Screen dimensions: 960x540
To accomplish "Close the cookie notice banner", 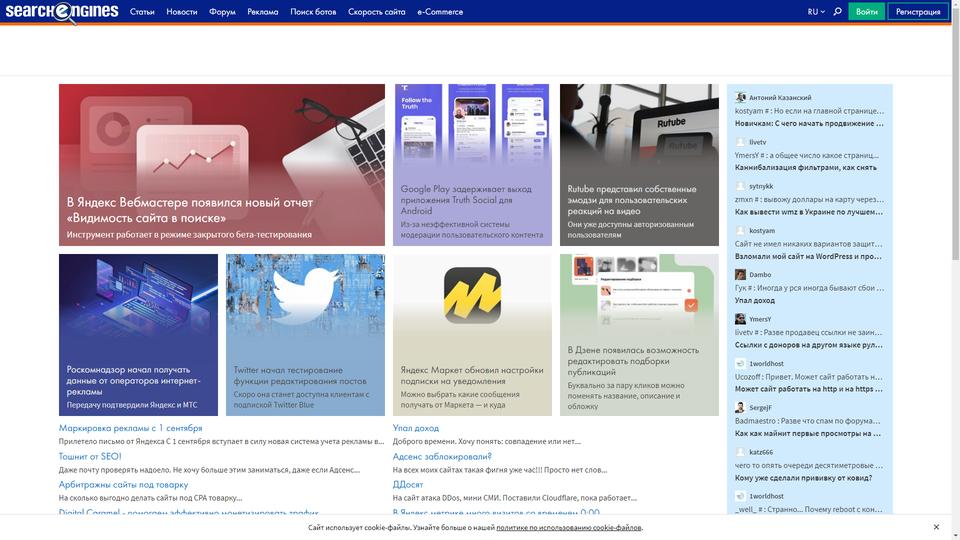I will click(x=936, y=527).
